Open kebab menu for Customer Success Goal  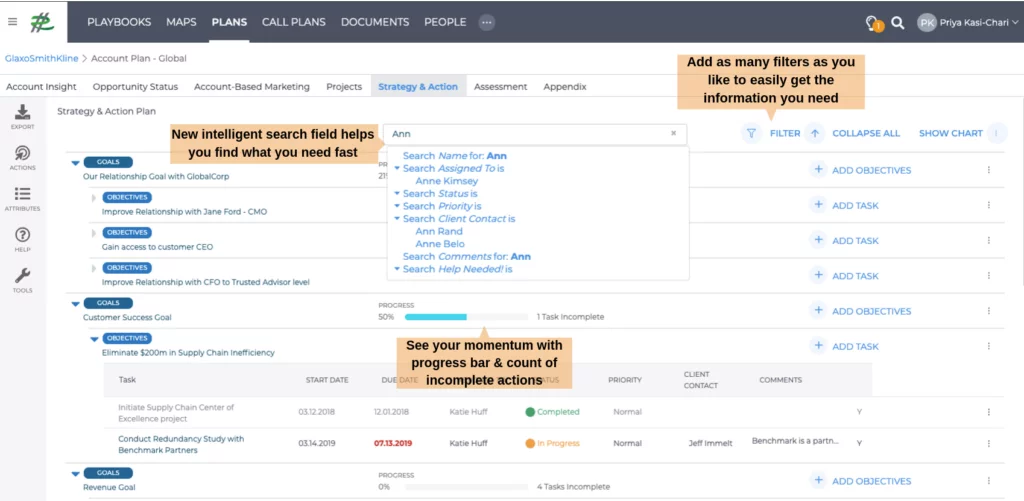[989, 311]
